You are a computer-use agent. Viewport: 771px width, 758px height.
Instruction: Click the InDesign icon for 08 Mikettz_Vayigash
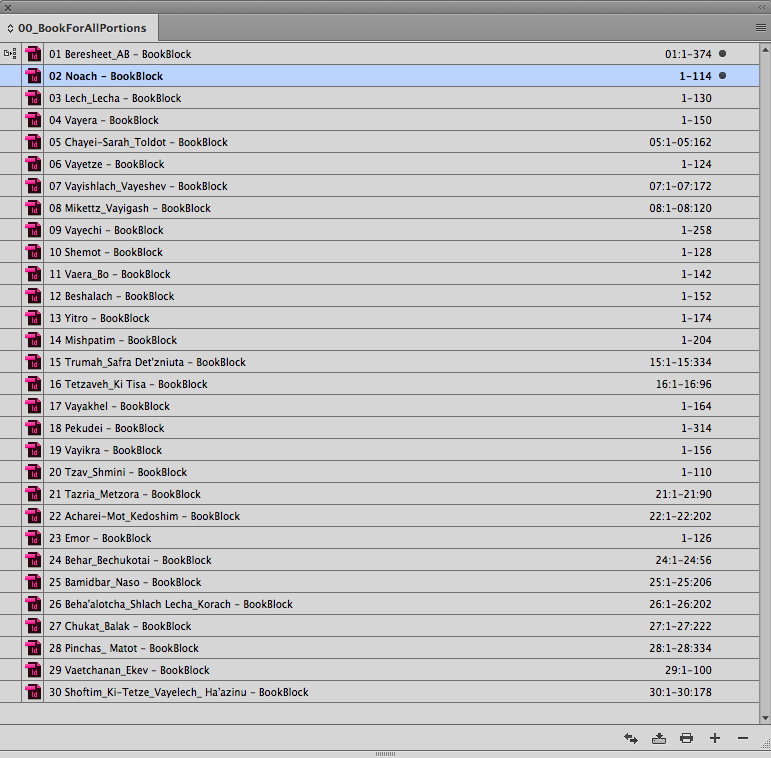(x=33, y=208)
